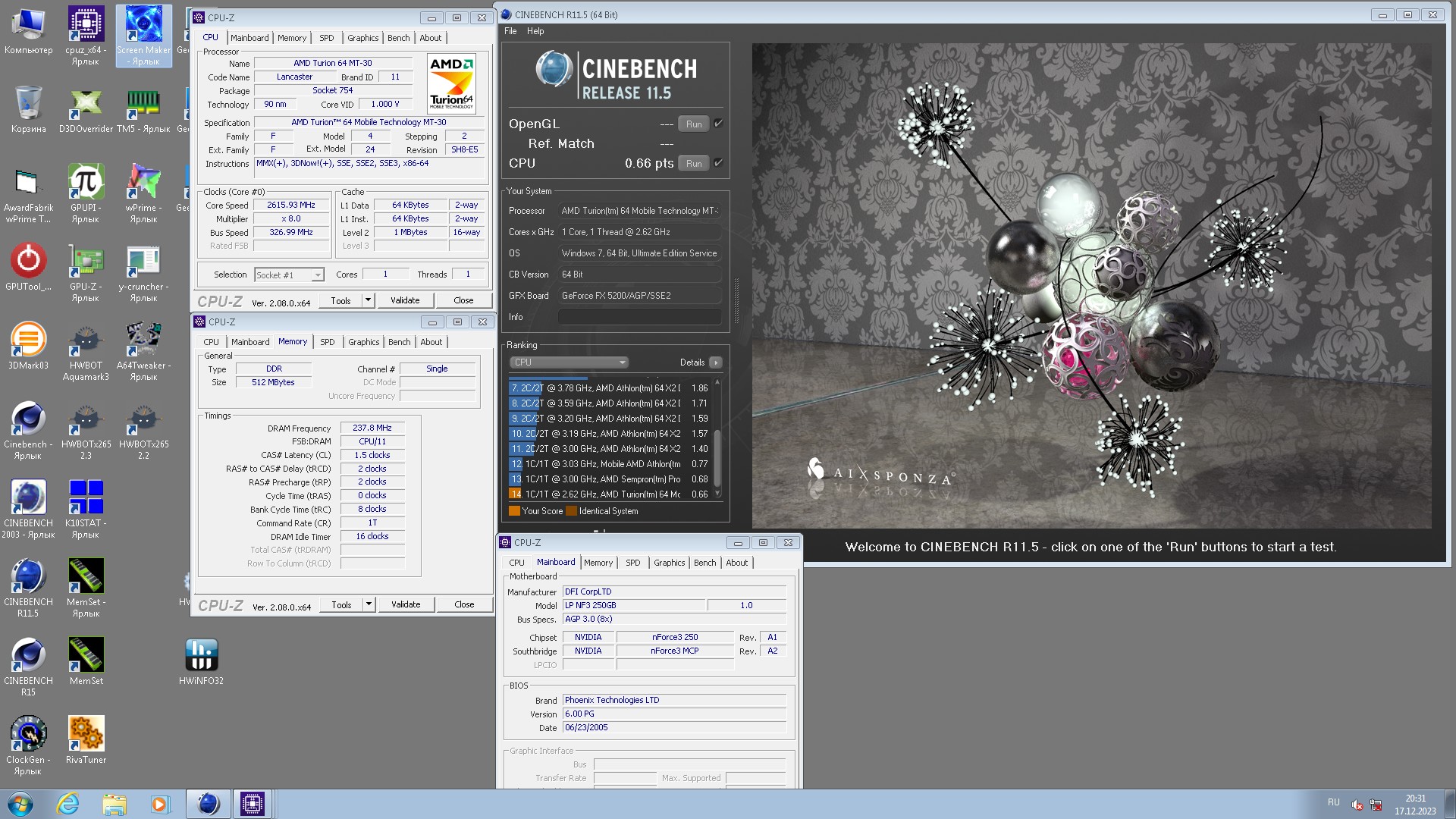Open Socket #1 selection dropdown

click(289, 275)
